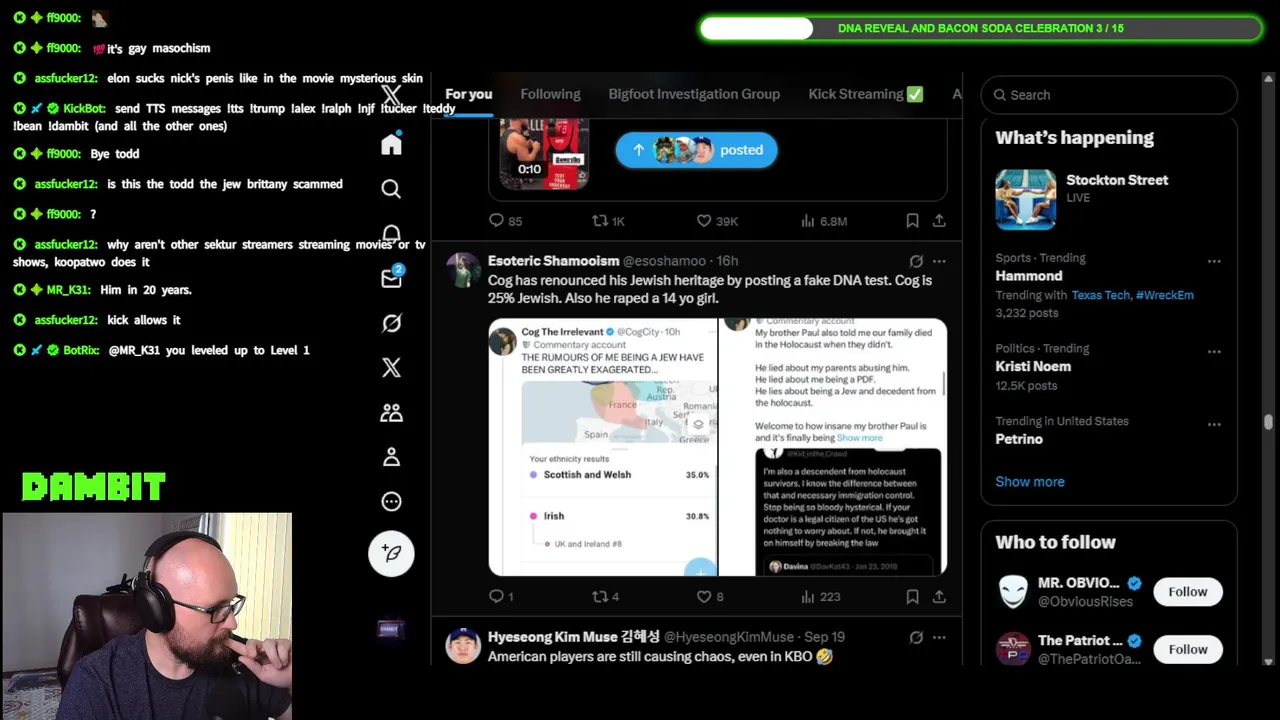Open the right-side screenshot image of tweet
This screenshot has height=720, width=1280.
pos(833,447)
